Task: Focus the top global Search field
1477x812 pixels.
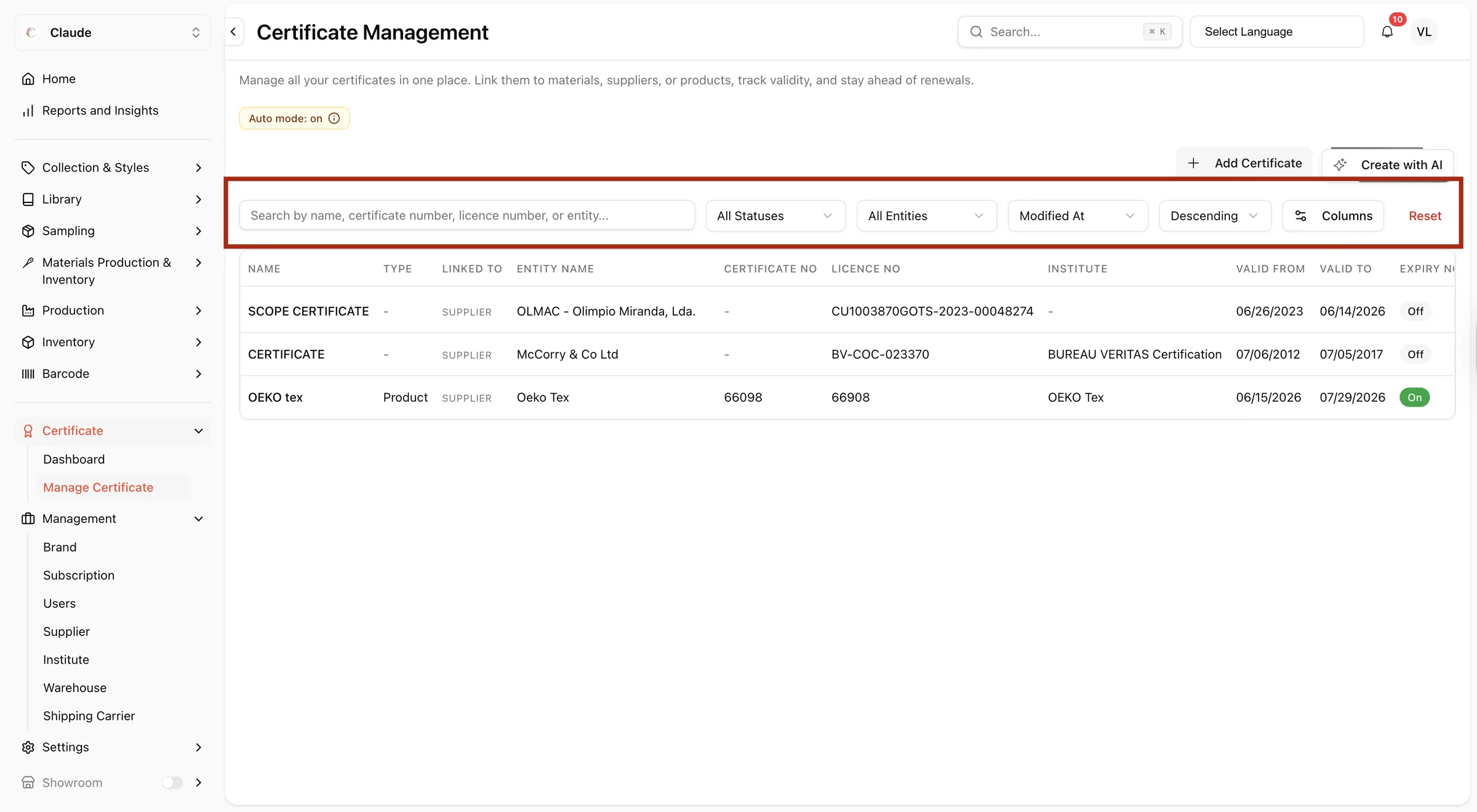Action: coord(1070,32)
